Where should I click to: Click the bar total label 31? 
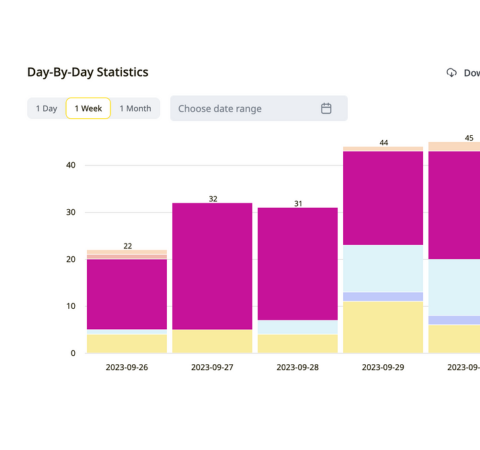pos(298,204)
